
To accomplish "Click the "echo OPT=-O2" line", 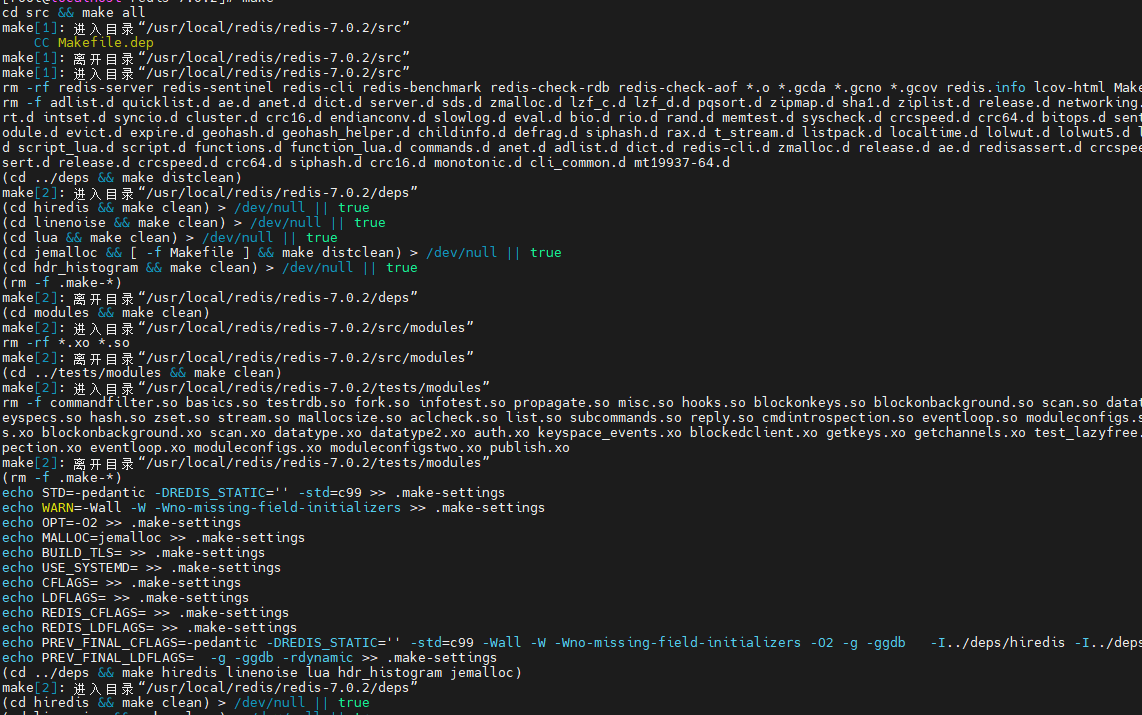I will tap(121, 522).
